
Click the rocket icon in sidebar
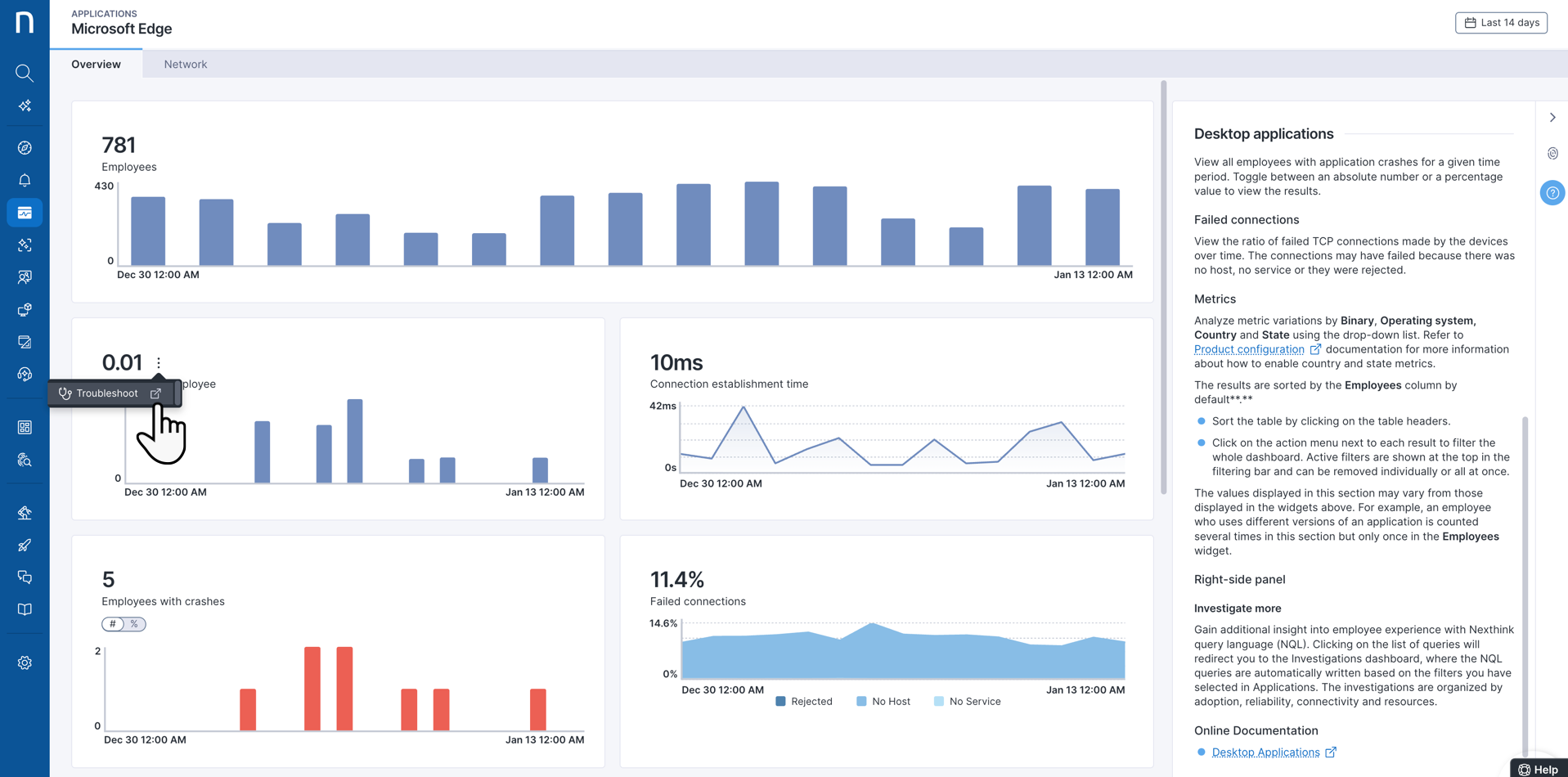(x=25, y=546)
